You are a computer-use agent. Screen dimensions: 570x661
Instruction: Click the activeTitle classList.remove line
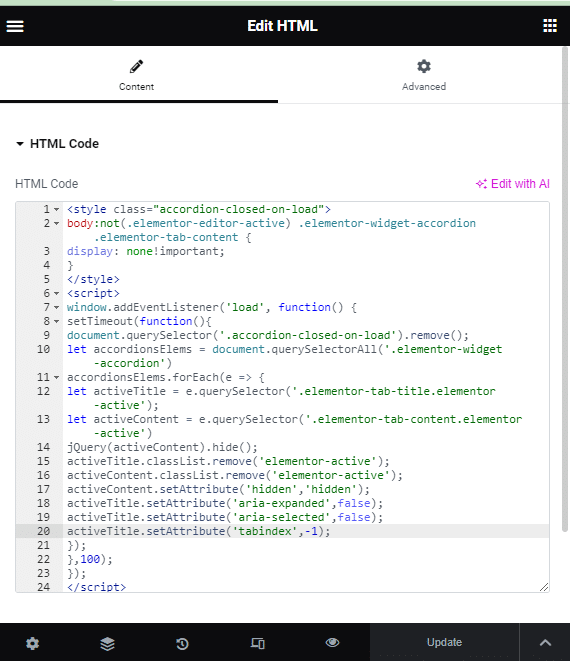coord(228,461)
